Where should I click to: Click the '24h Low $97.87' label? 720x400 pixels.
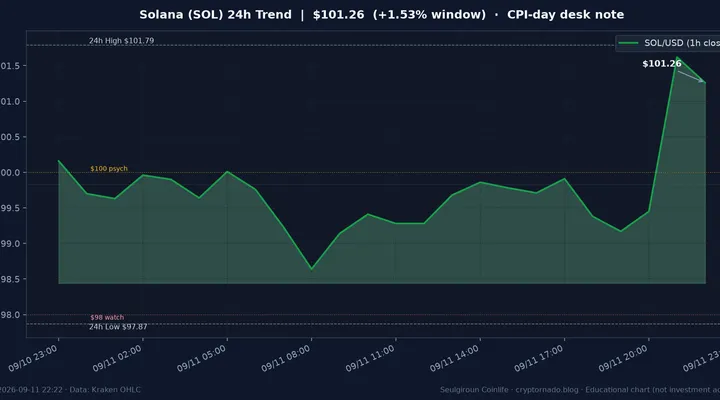pos(118,327)
